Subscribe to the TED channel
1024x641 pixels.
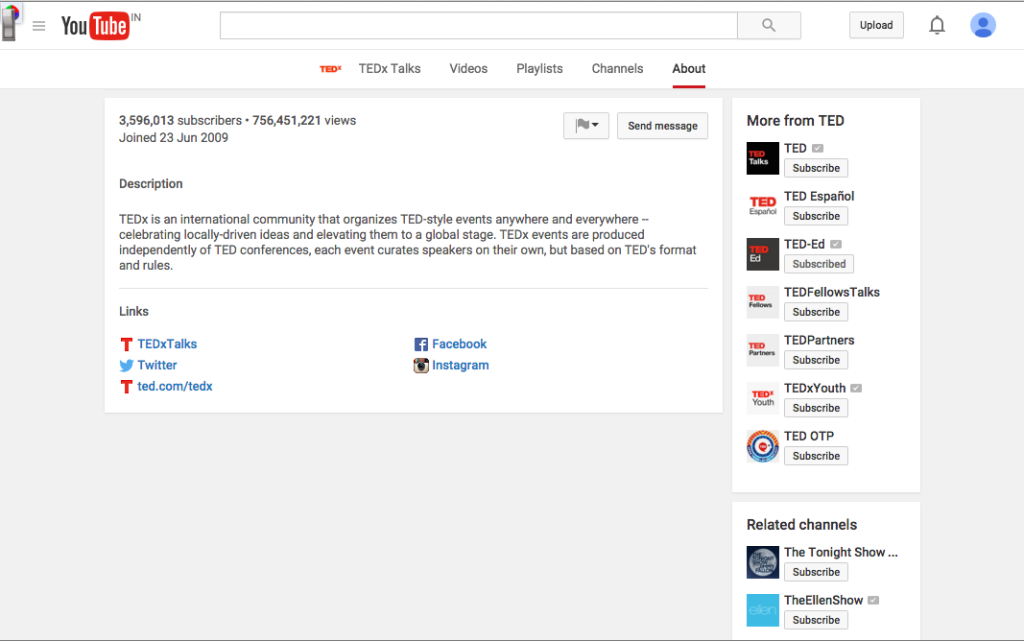click(x=816, y=168)
